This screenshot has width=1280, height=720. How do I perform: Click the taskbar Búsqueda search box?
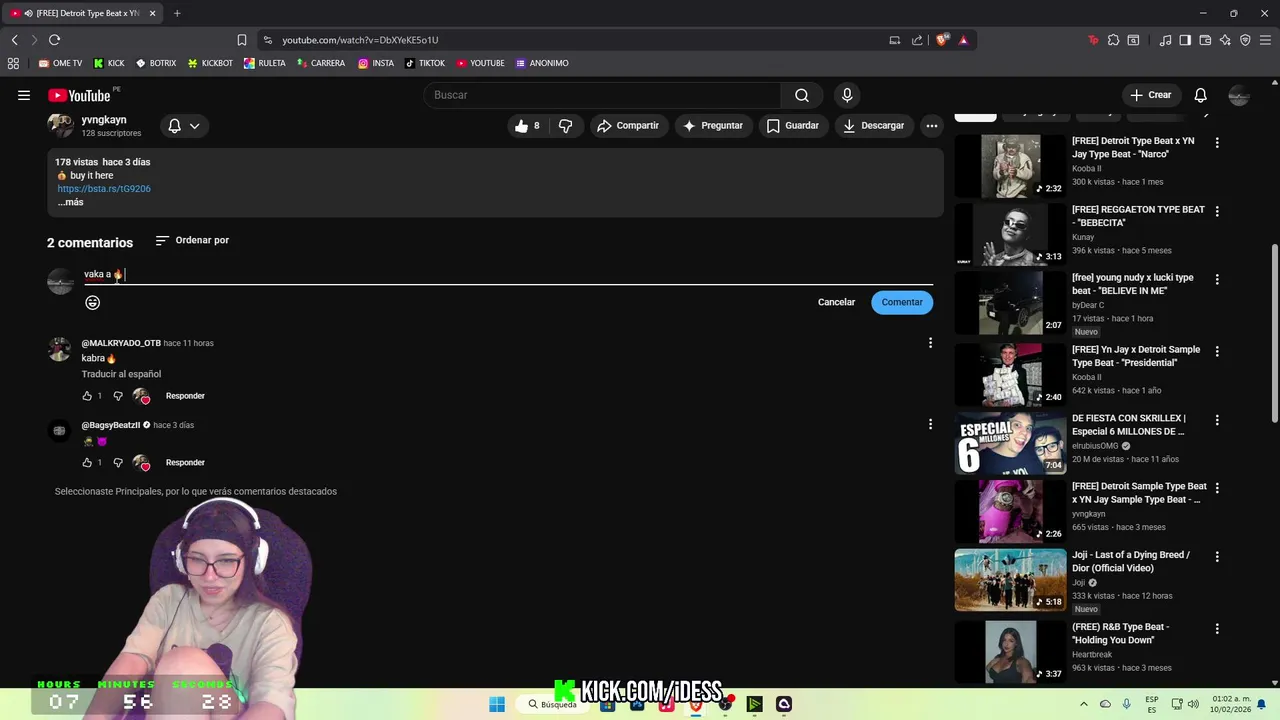coord(553,704)
